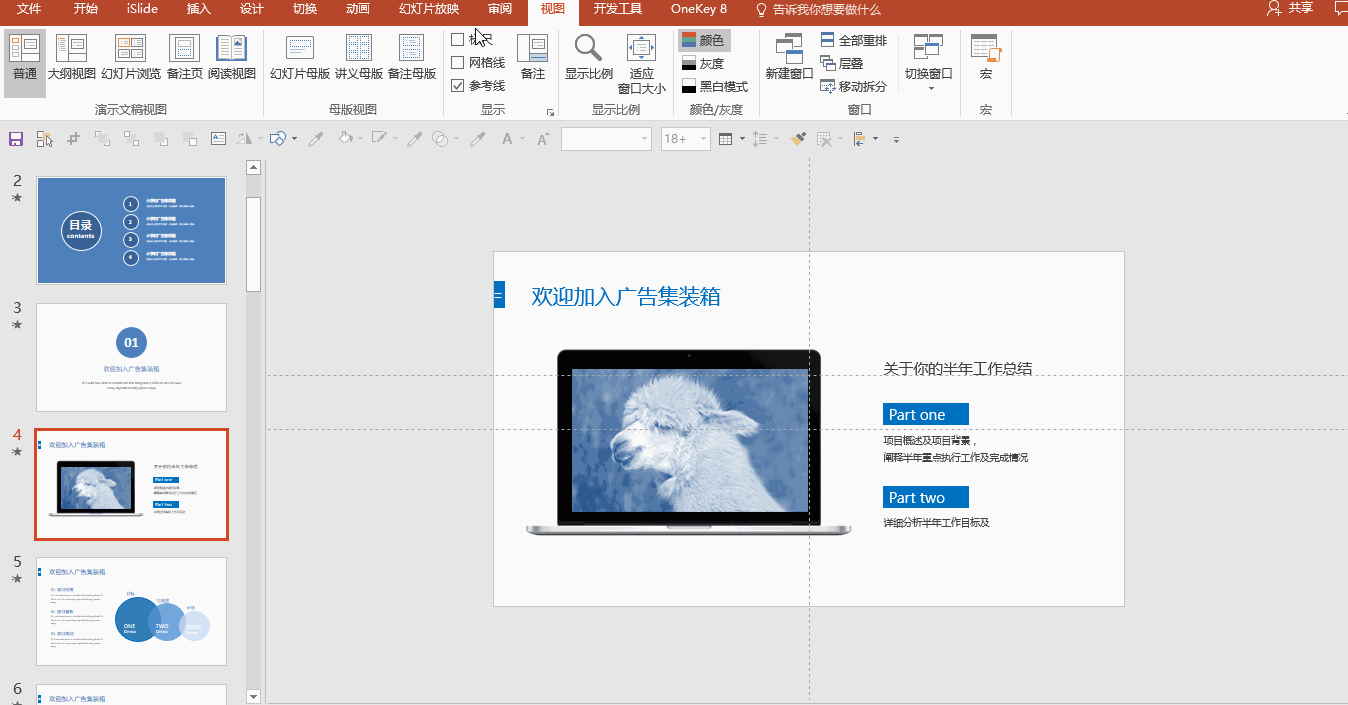Click the 关于你的半年工作总结 text
Screen dimensions: 1348x705
(958, 369)
